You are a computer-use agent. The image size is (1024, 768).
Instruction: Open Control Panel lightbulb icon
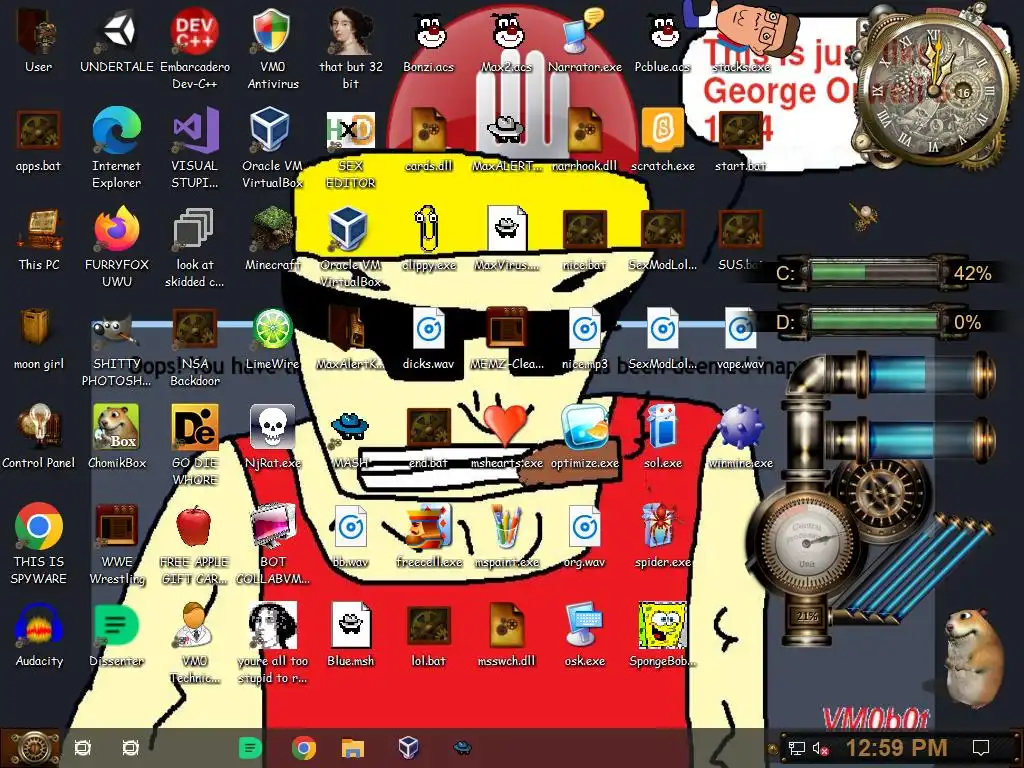point(37,427)
